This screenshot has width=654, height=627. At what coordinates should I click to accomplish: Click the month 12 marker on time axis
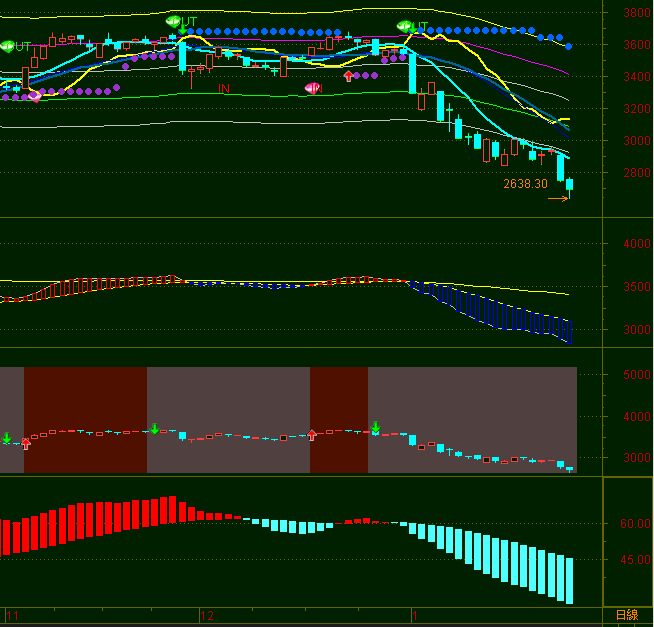tap(207, 616)
